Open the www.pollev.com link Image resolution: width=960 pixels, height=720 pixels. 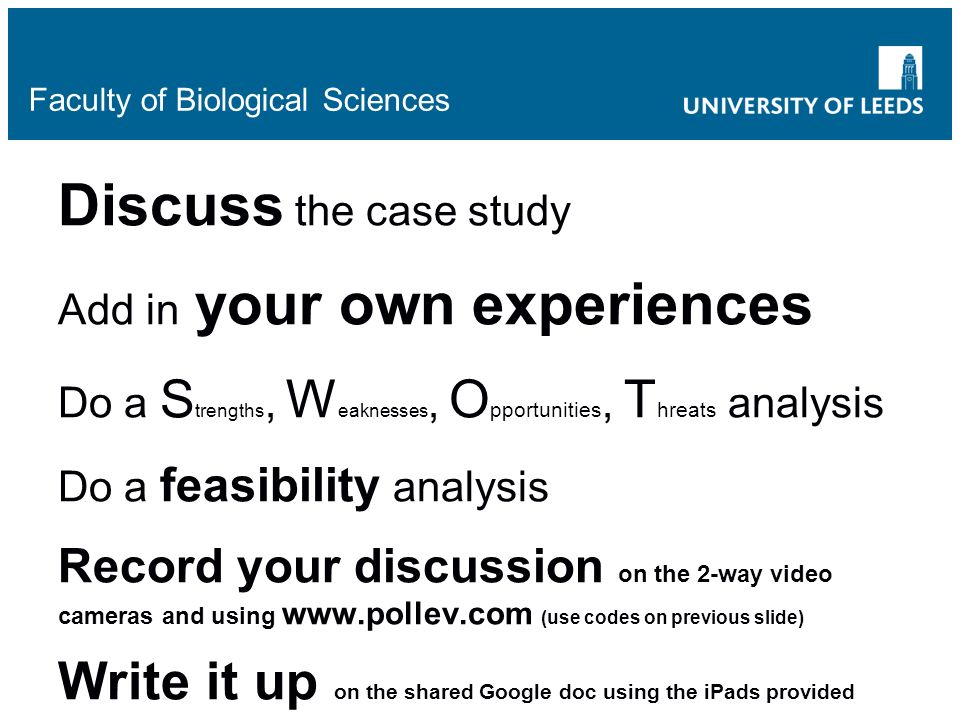[x=407, y=614]
